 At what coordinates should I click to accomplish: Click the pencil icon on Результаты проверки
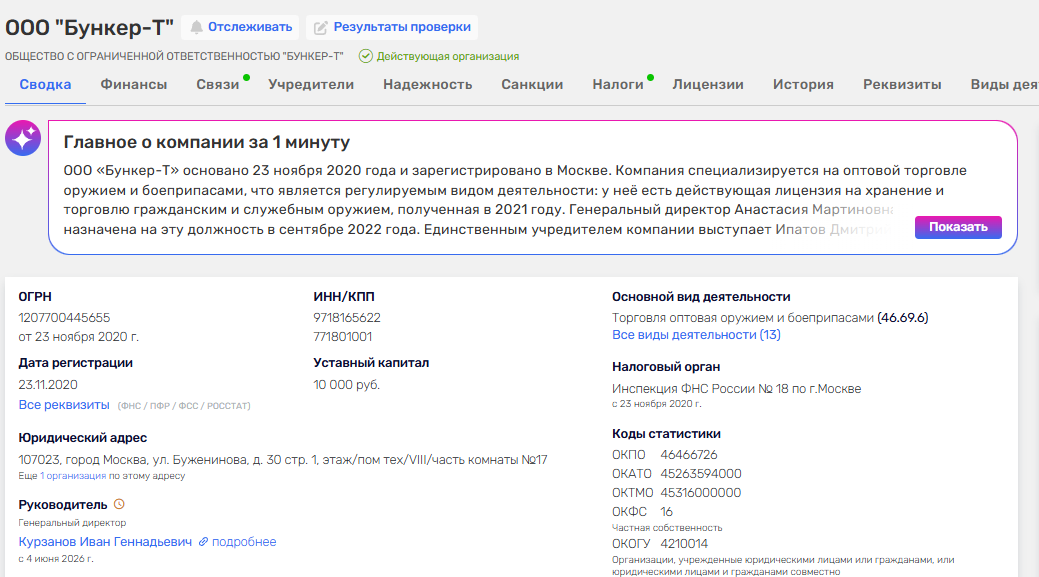click(x=321, y=27)
